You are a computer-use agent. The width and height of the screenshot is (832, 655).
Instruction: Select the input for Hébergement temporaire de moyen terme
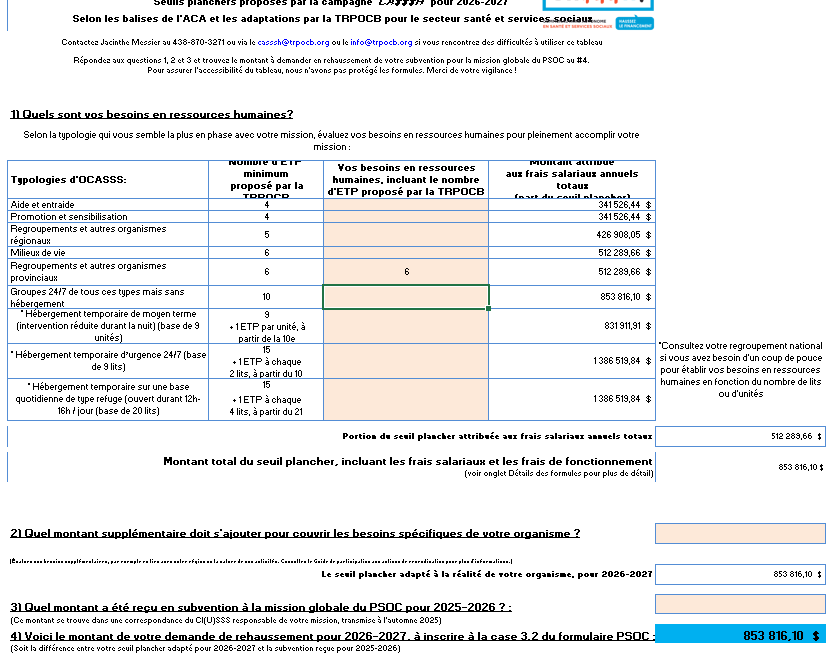(x=405, y=327)
